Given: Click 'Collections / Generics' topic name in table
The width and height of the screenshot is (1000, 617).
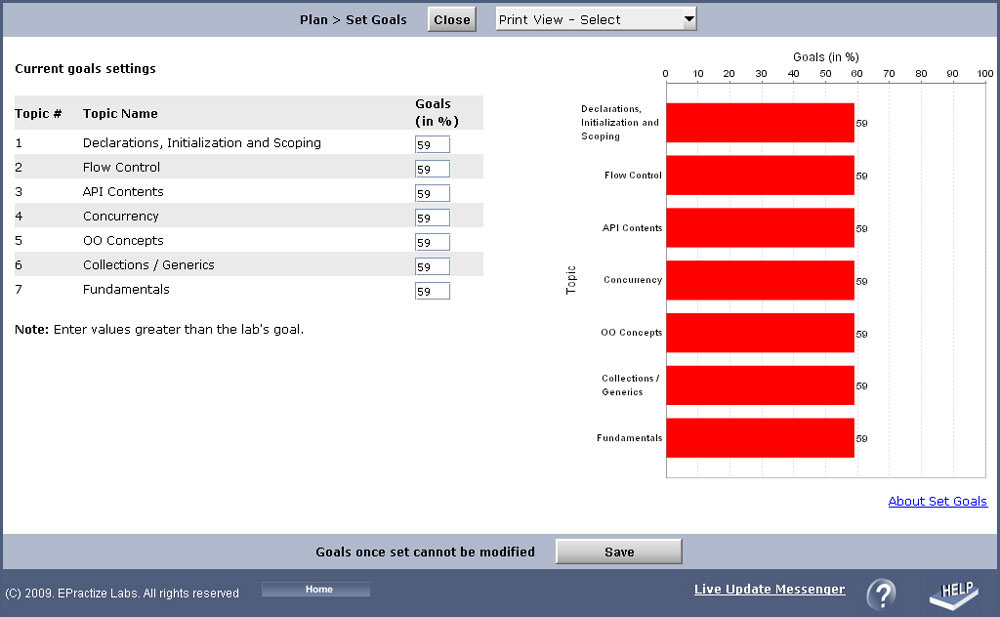Looking at the screenshot, I should 149,265.
